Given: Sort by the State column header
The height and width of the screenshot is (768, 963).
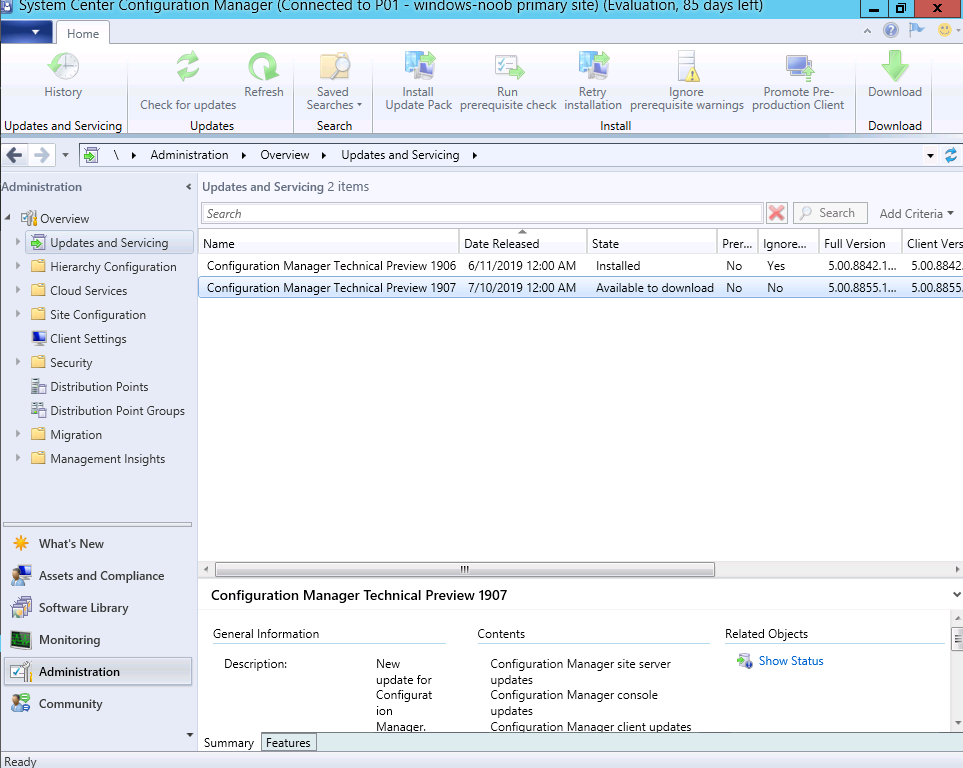Looking at the screenshot, I should pyautogui.click(x=652, y=243).
